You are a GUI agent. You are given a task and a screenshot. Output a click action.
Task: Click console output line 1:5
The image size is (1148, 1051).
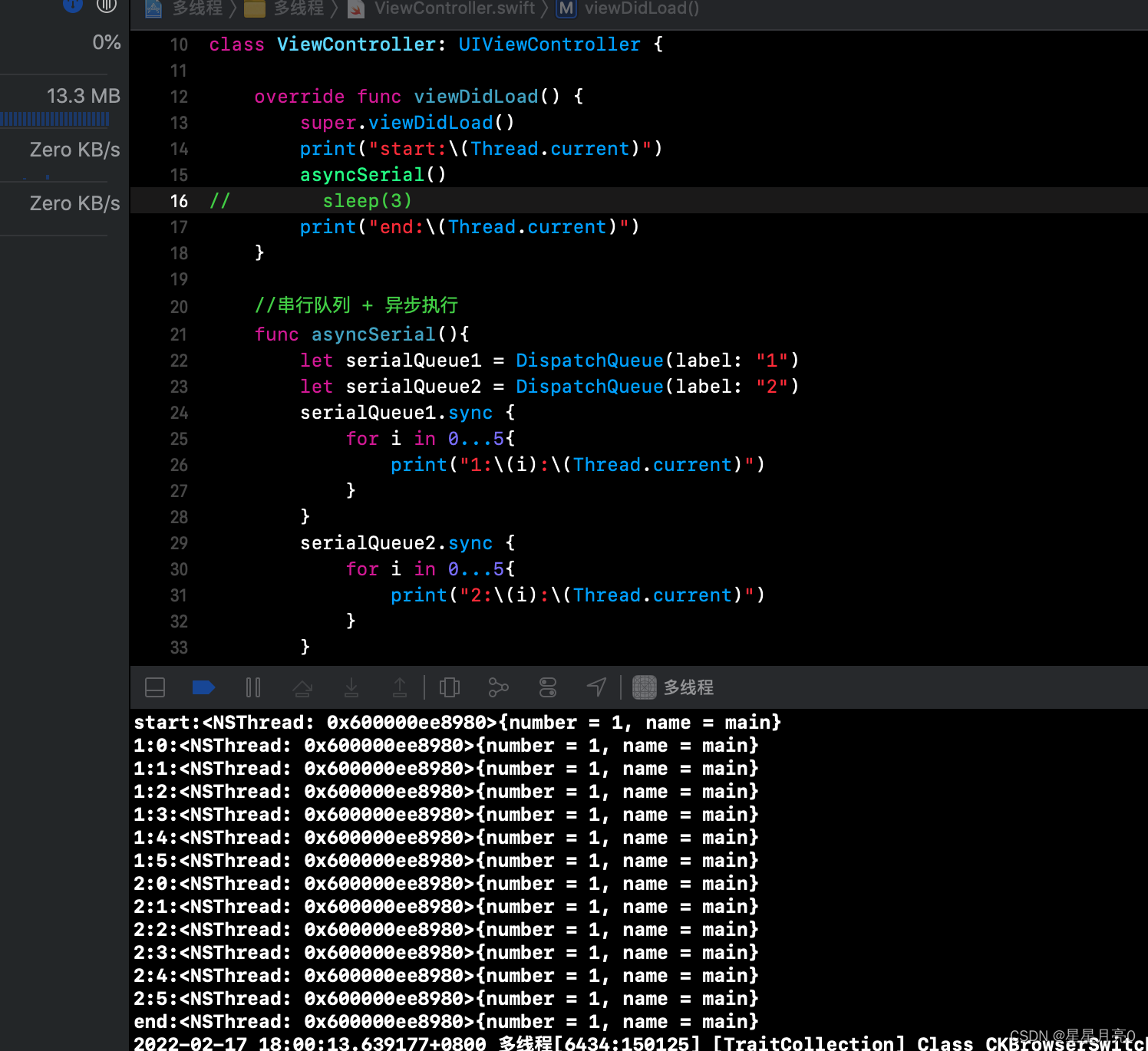446,861
